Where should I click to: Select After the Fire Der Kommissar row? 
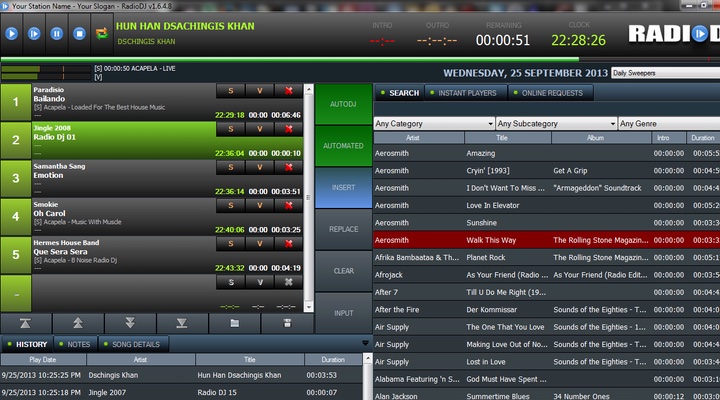pyautogui.click(x=546, y=310)
